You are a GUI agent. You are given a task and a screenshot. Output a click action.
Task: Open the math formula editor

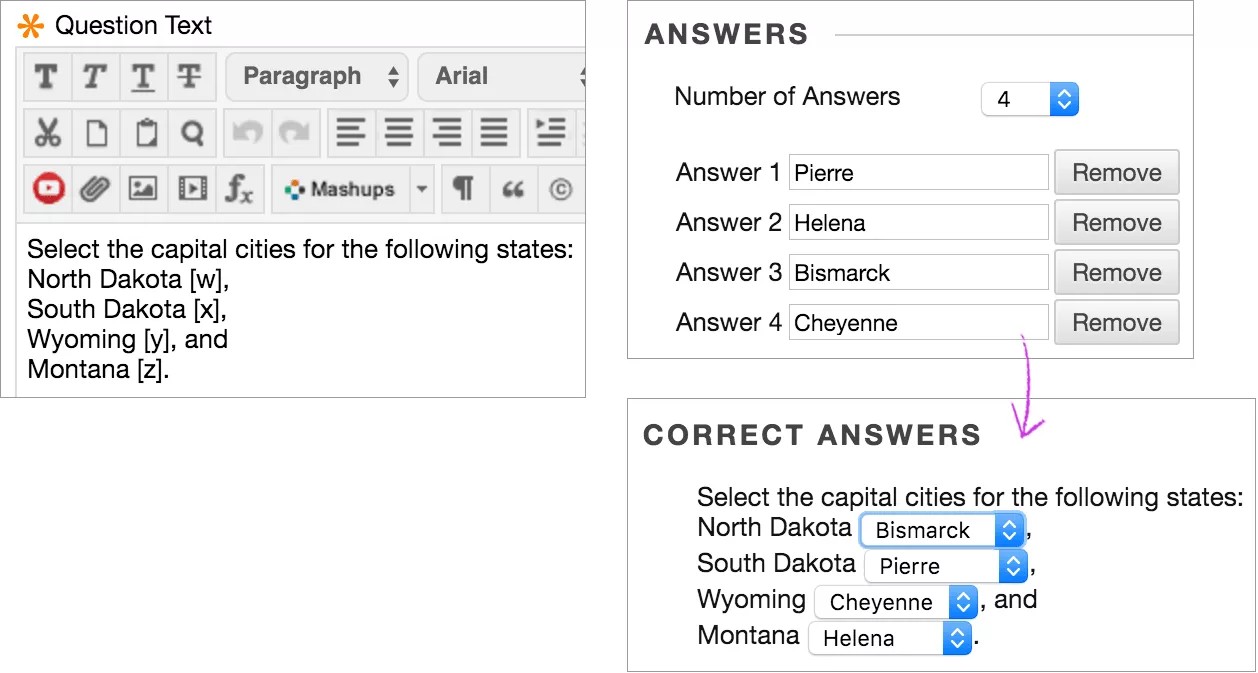238,189
